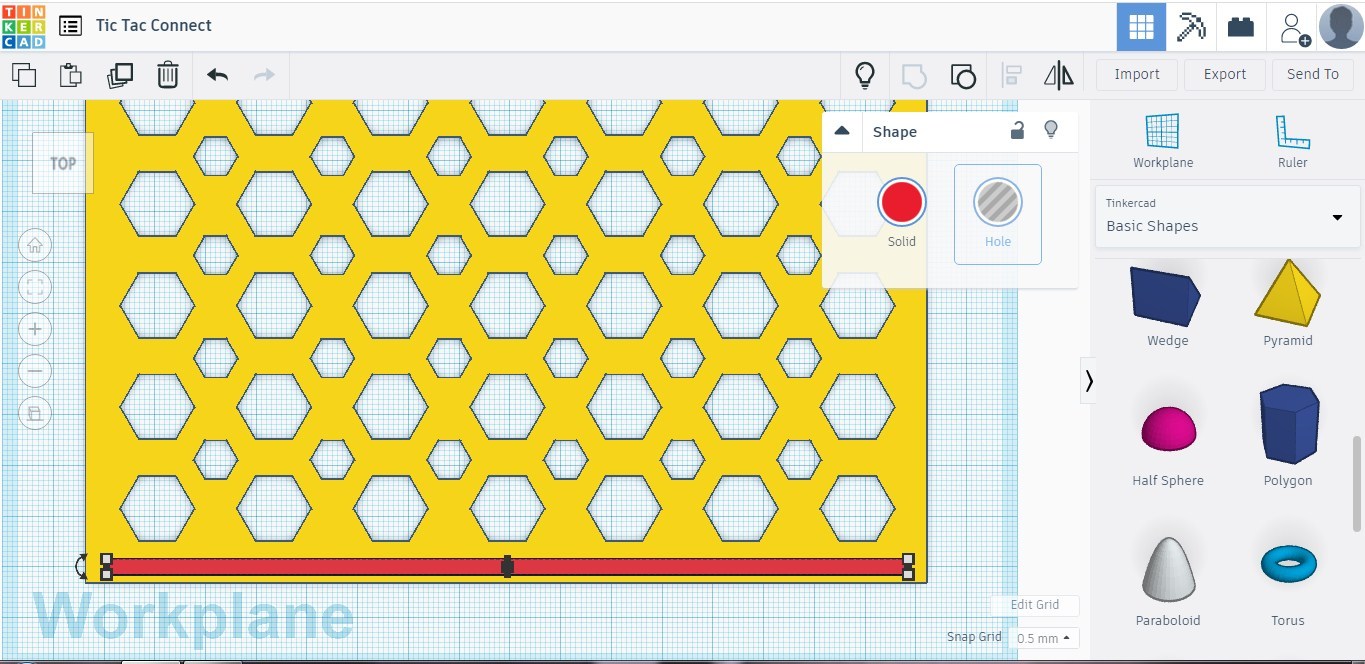Click the Ungroup shapes icon
The image size is (1365, 664).
click(962, 75)
